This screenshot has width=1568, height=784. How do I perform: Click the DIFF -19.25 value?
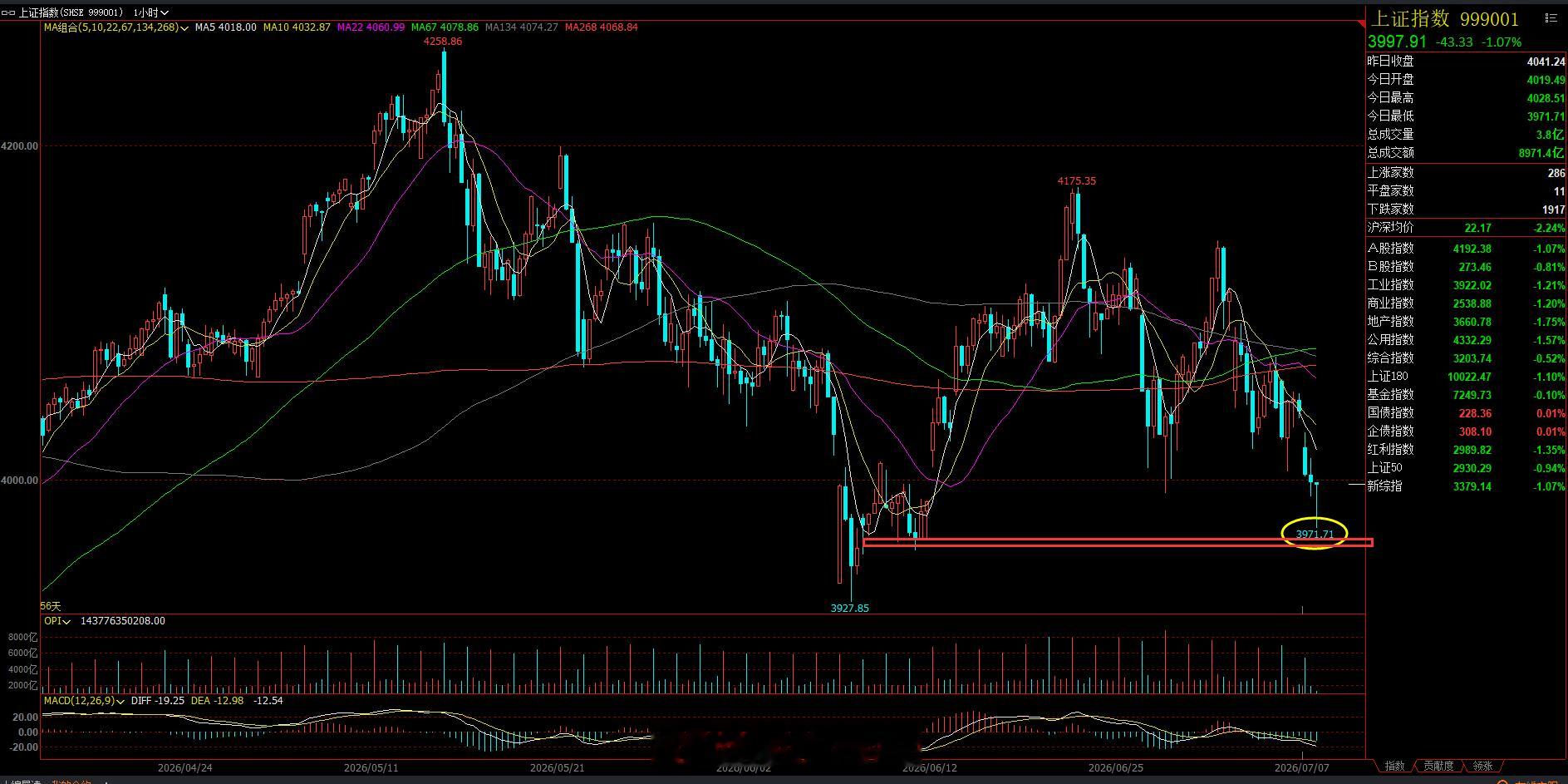click(158, 701)
